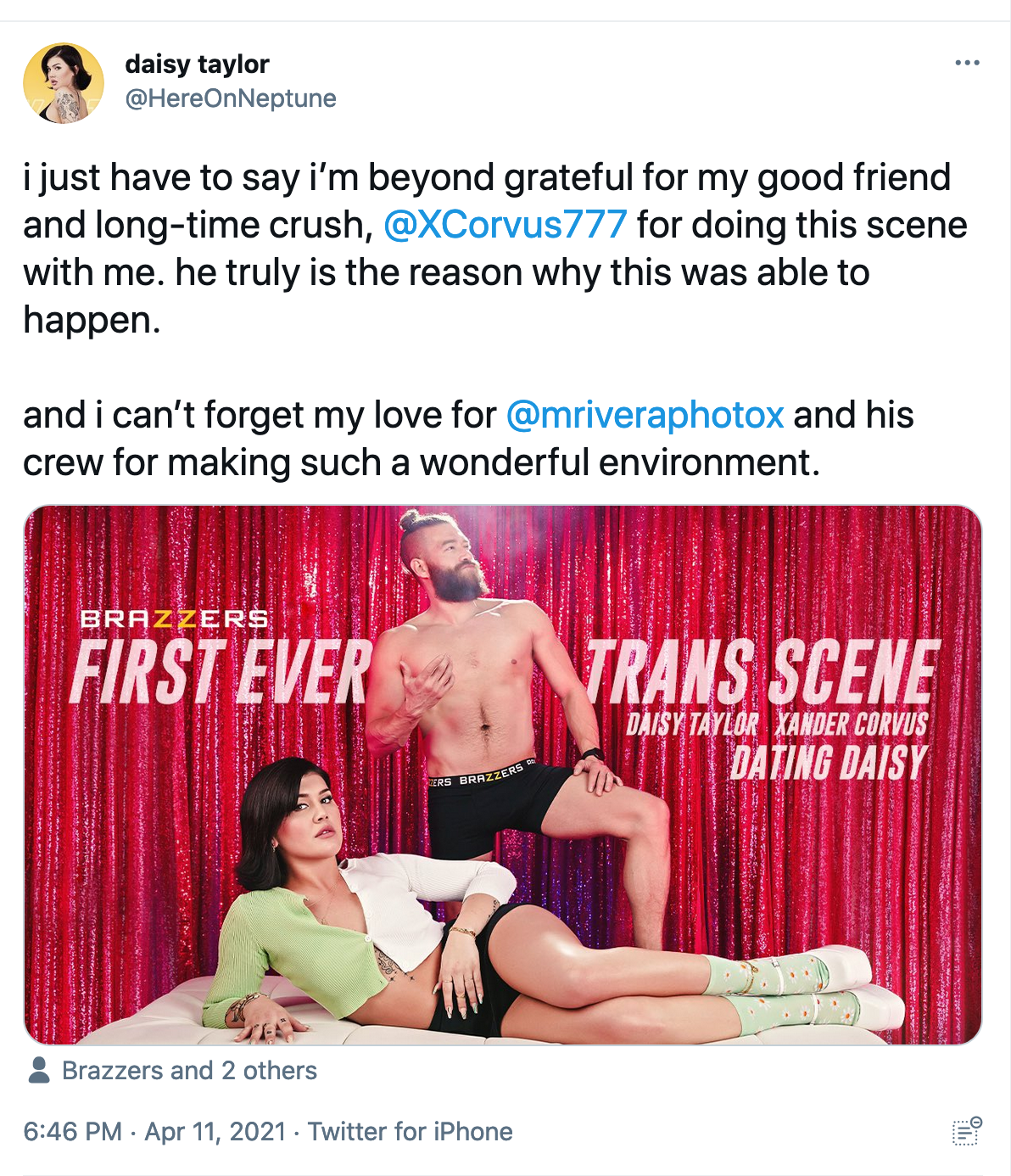The image size is (1011, 1176).
Task: Open the tweet timestamp 6:46 PM Apr 11 2021
Action: [155, 1132]
